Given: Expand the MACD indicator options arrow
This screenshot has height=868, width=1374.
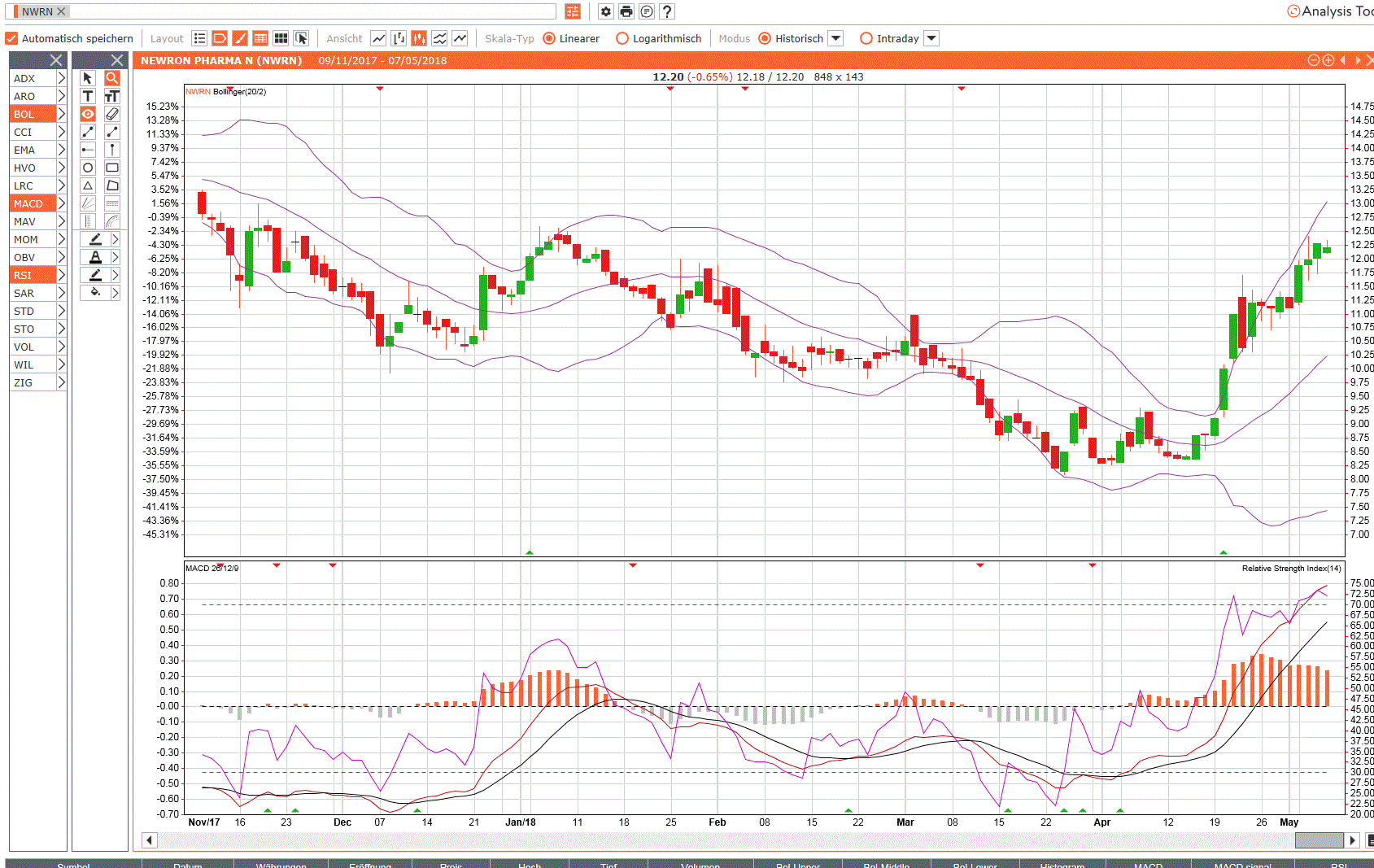Looking at the screenshot, I should (61, 203).
